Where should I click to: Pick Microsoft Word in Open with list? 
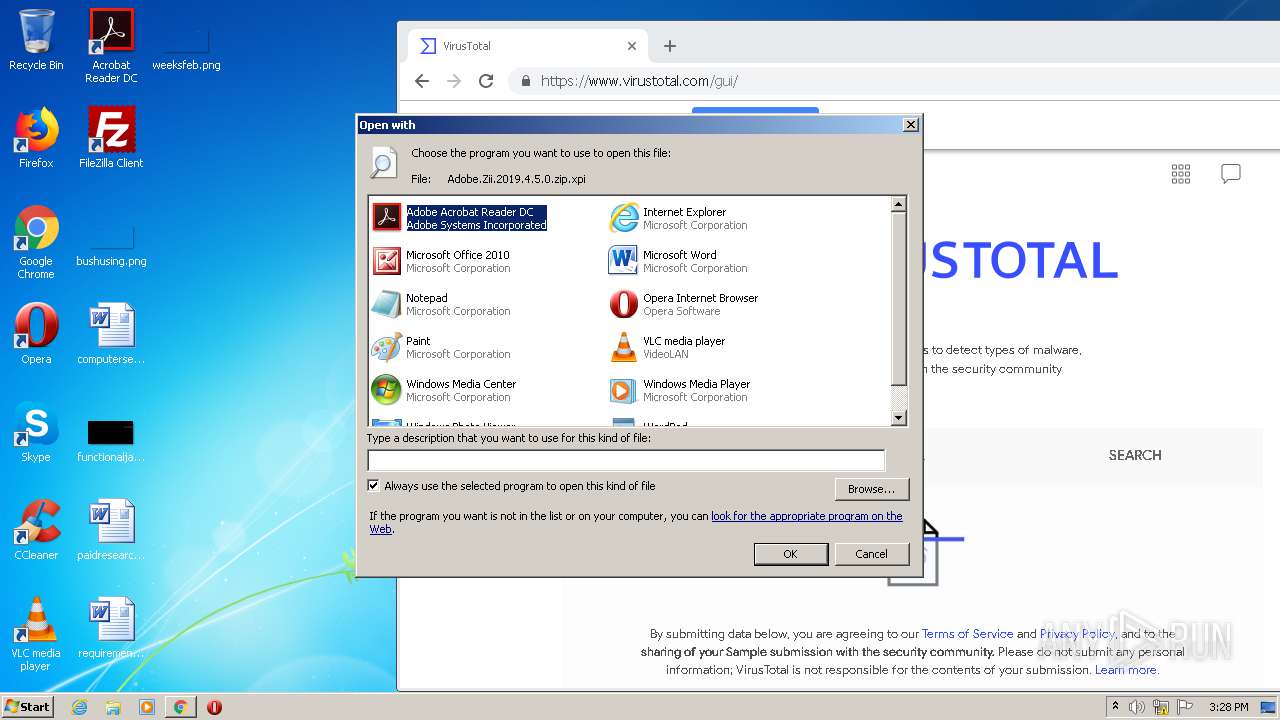(679, 261)
